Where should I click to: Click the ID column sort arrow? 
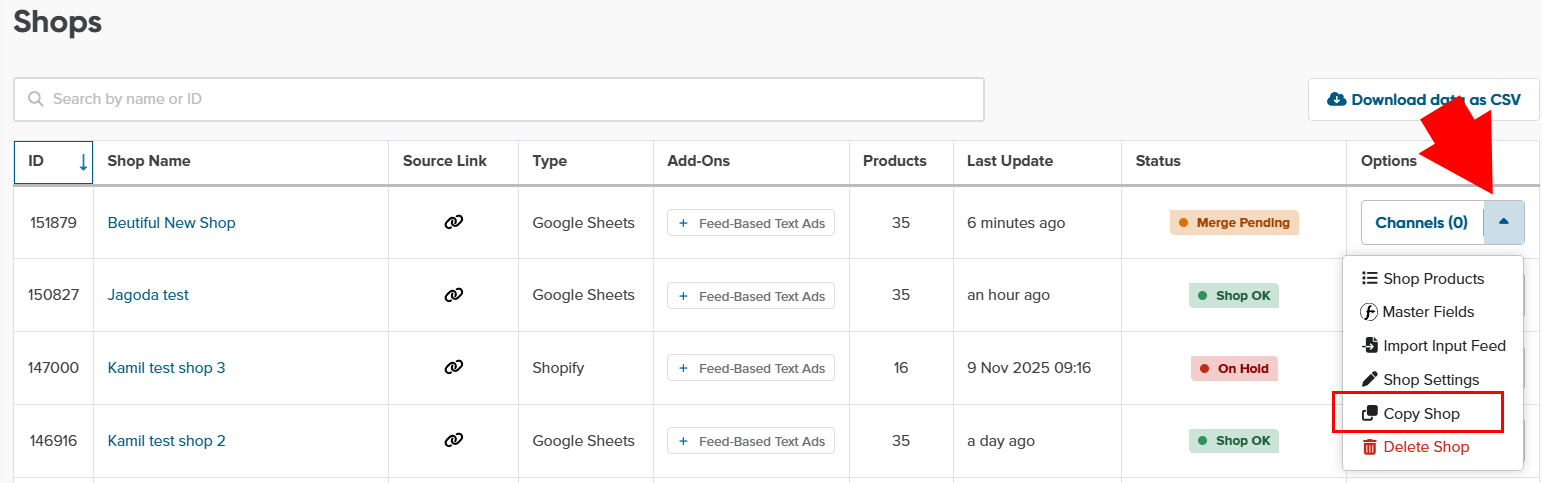click(x=83, y=162)
